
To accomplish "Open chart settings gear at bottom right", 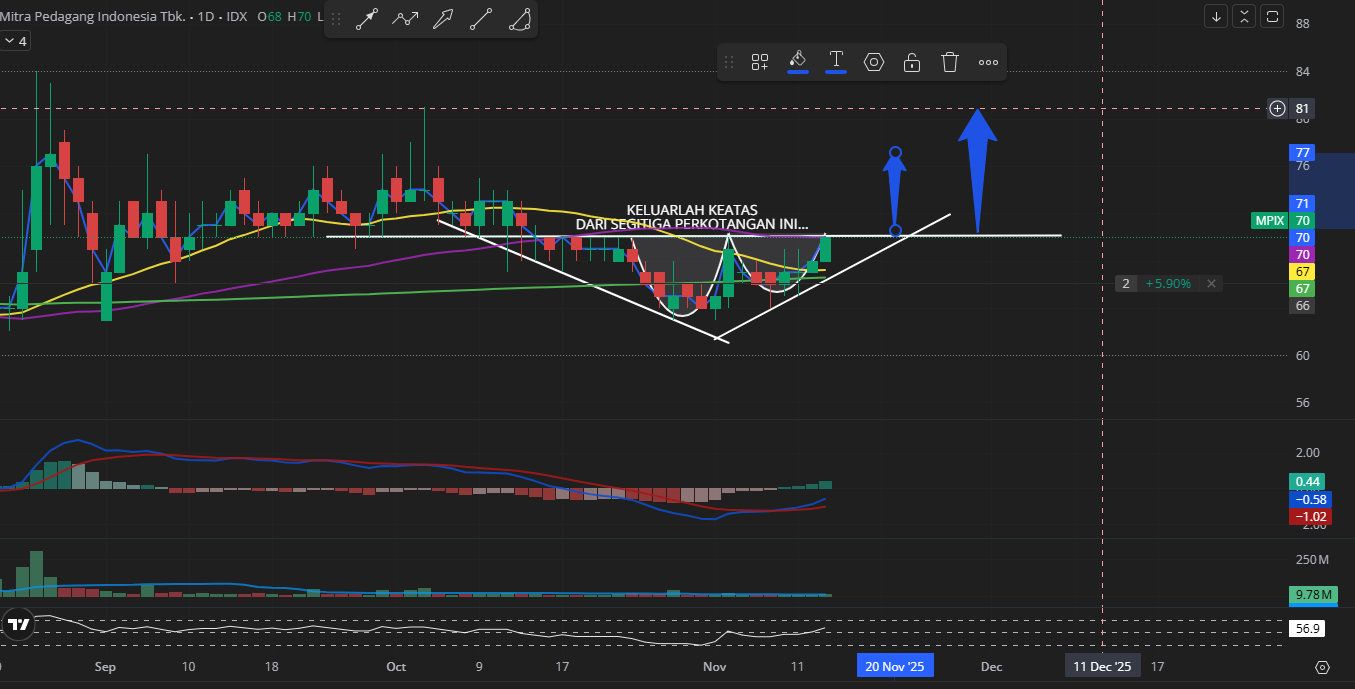I will pyautogui.click(x=1322, y=667).
